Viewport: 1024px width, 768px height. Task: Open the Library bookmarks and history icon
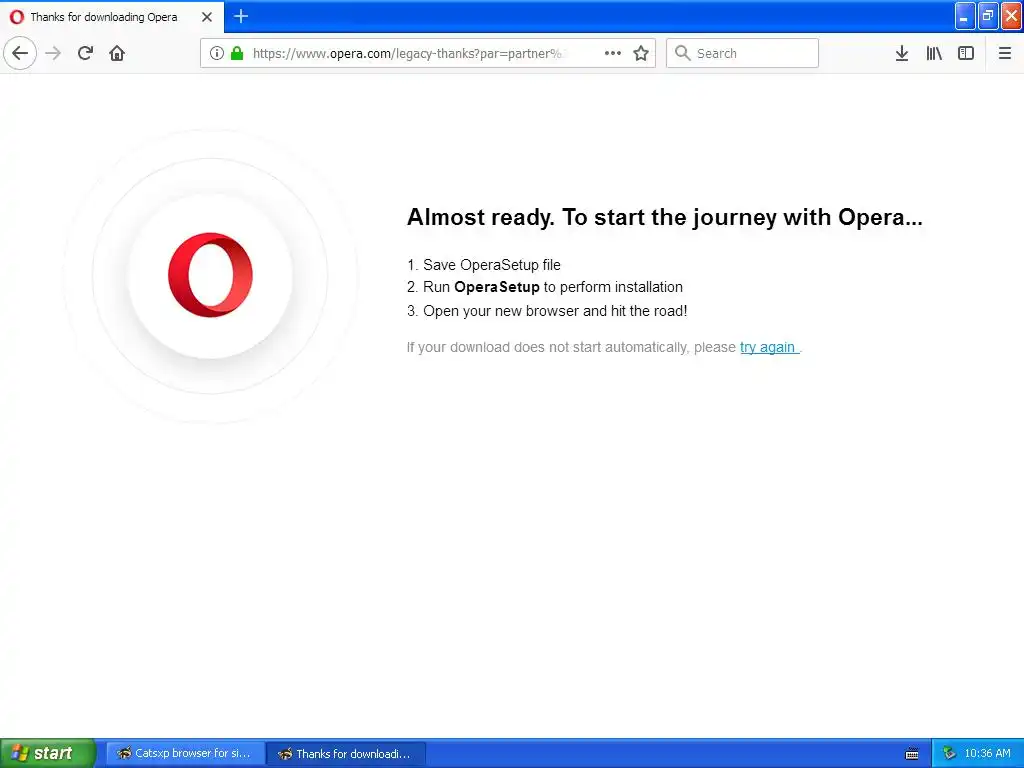click(x=934, y=53)
